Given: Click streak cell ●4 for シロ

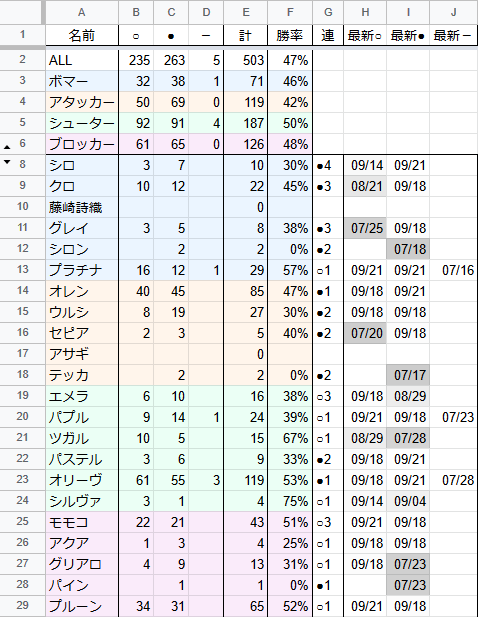Looking at the screenshot, I should pos(328,165).
